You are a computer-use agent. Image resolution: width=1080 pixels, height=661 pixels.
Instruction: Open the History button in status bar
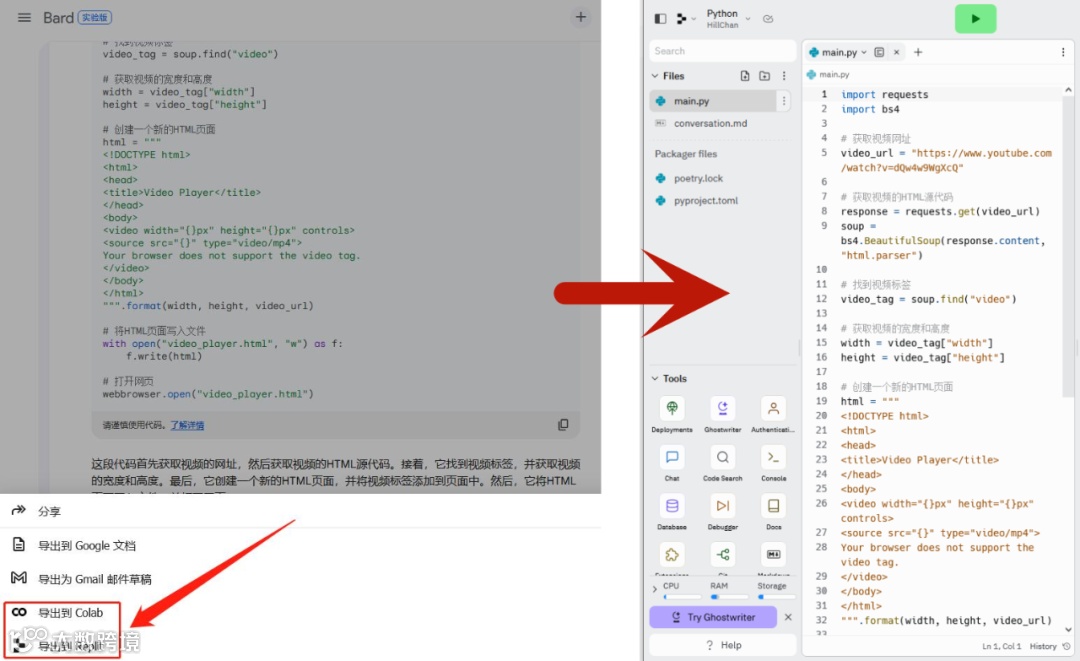pyautogui.click(x=1050, y=647)
